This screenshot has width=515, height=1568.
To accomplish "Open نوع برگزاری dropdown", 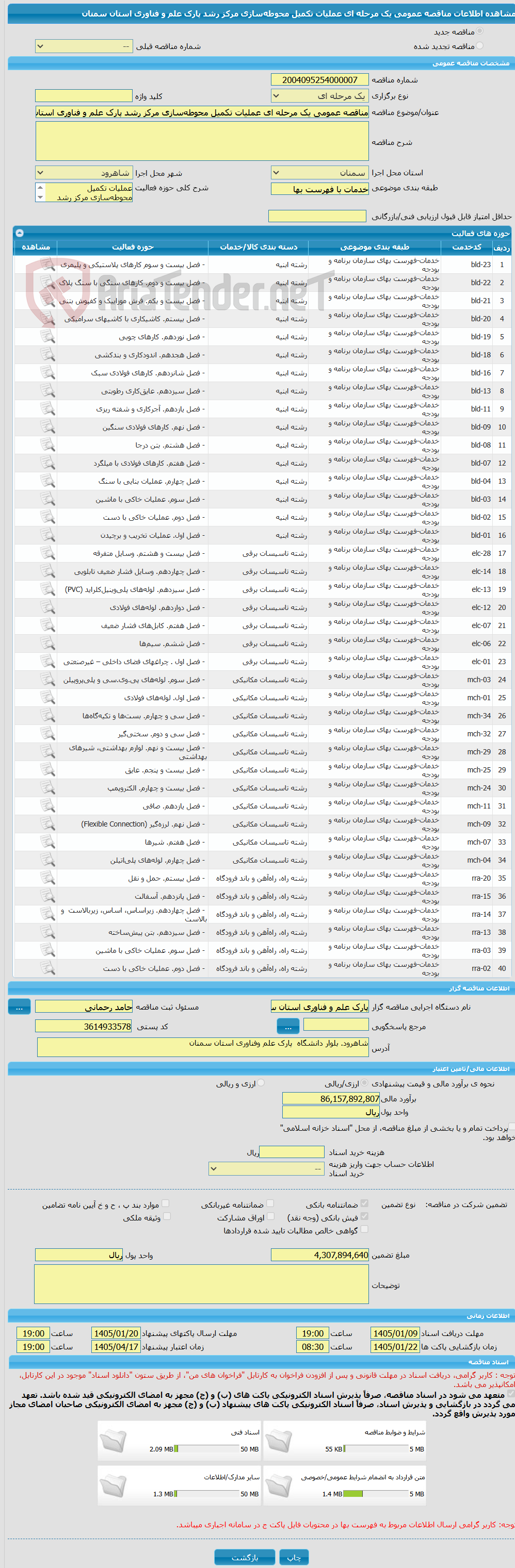I will point(319,95).
